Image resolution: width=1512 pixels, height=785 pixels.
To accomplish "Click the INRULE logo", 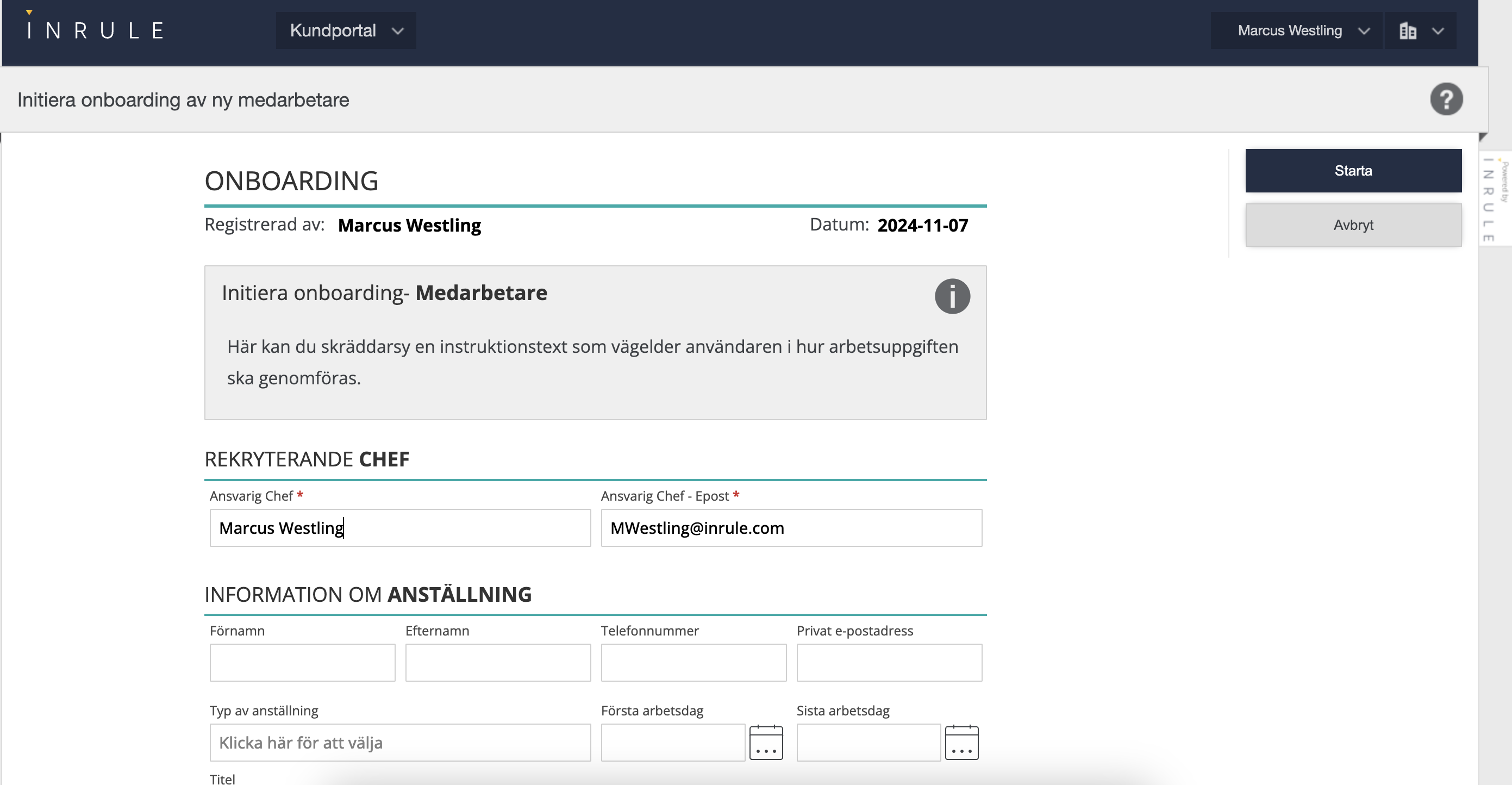I will pyautogui.click(x=96, y=30).
